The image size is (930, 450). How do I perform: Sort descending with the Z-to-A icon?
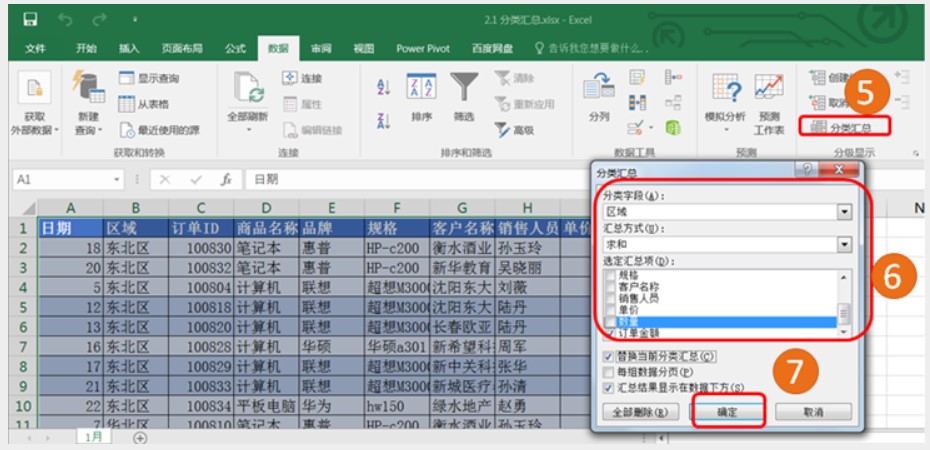[384, 120]
